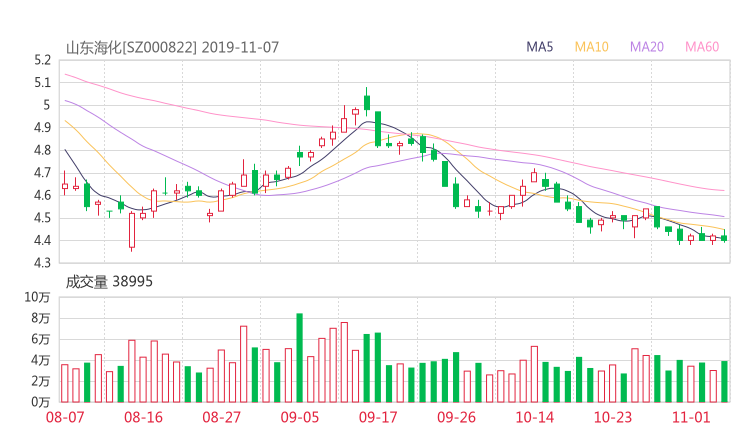Click the 10万 volume axis label

37,297
